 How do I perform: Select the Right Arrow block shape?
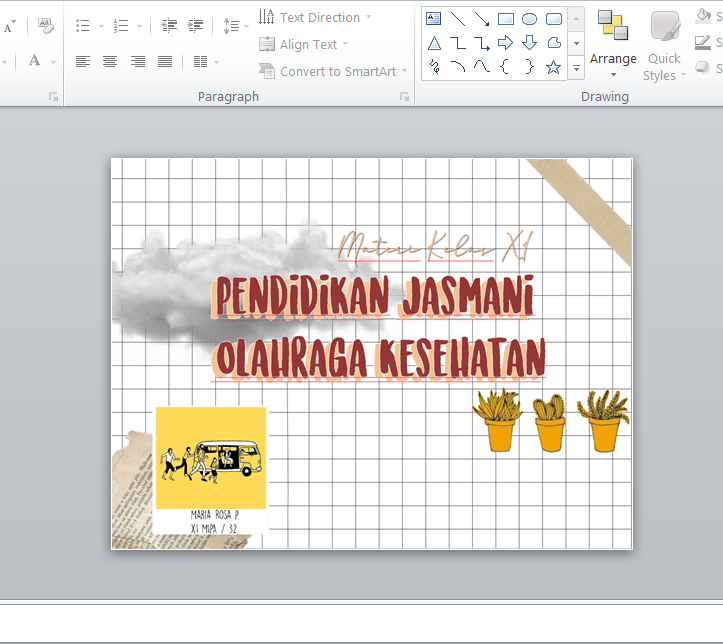[506, 43]
